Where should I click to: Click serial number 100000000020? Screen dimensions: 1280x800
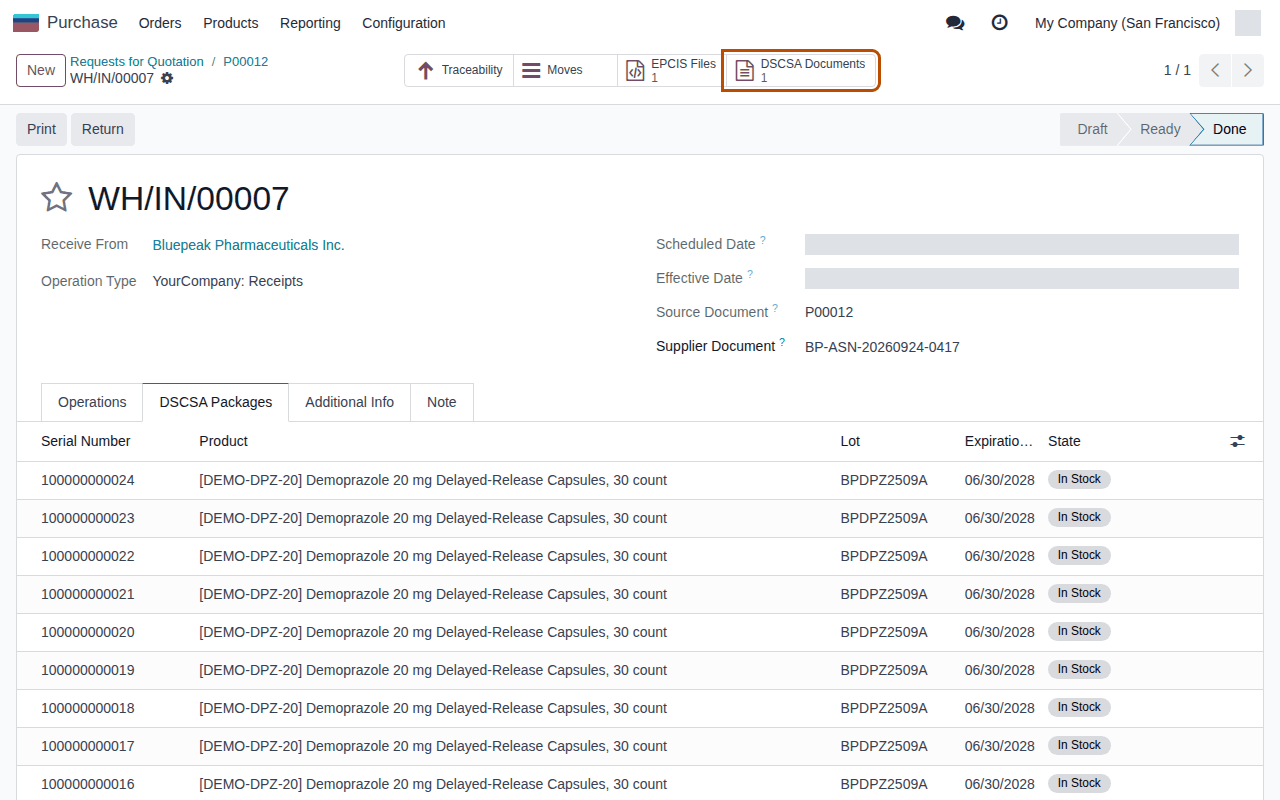pos(88,632)
